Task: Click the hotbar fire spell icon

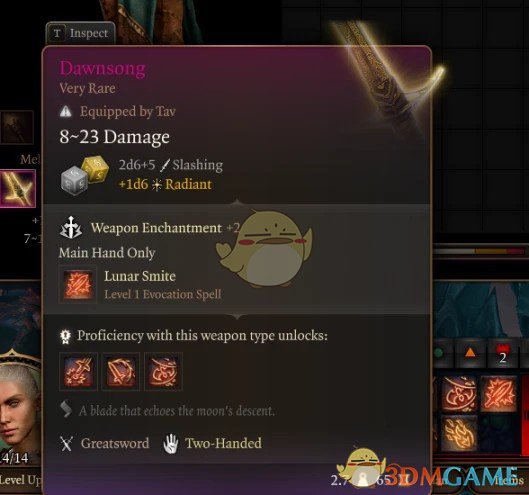Action: tap(459, 434)
